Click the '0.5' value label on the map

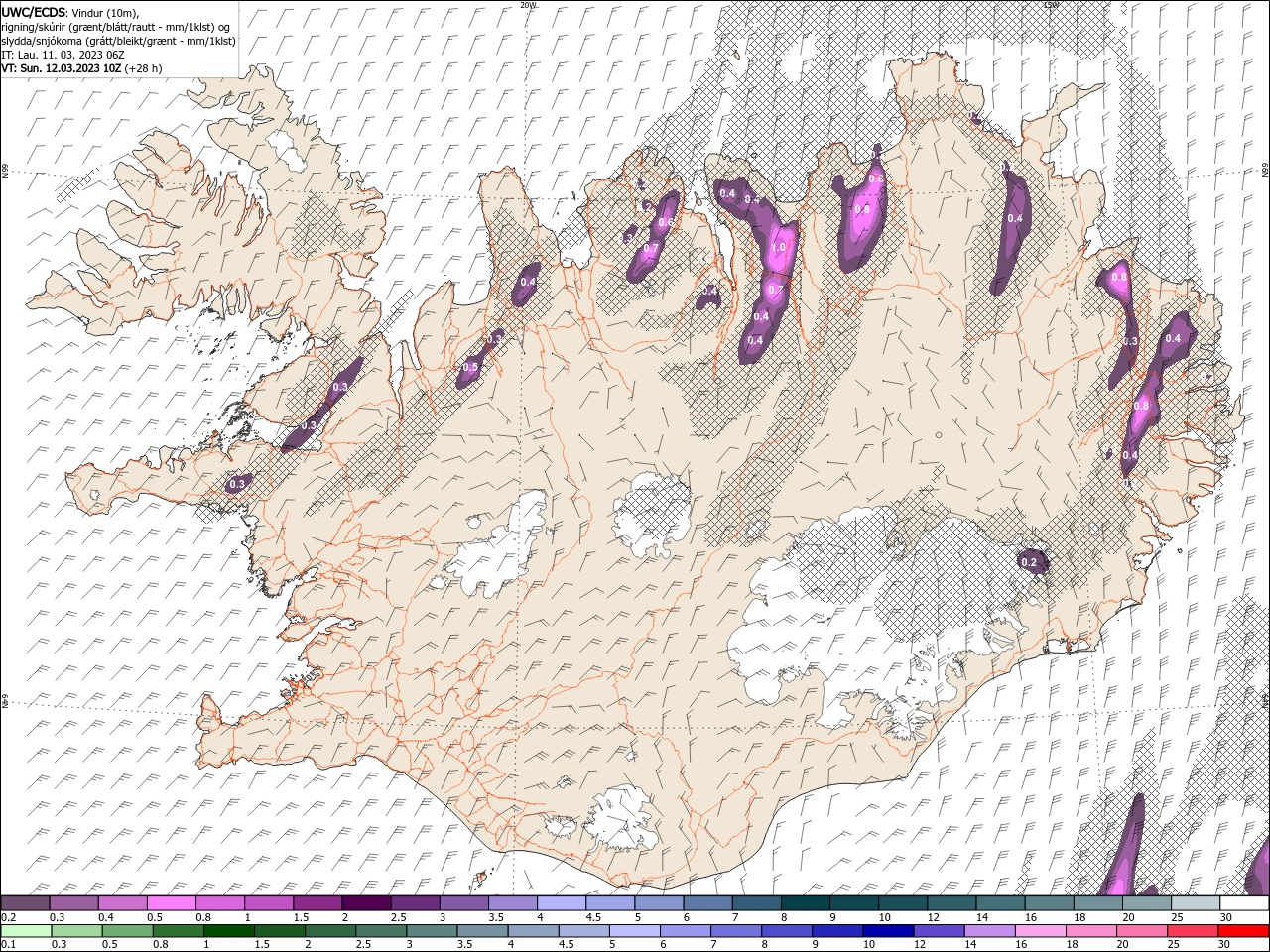[470, 368]
